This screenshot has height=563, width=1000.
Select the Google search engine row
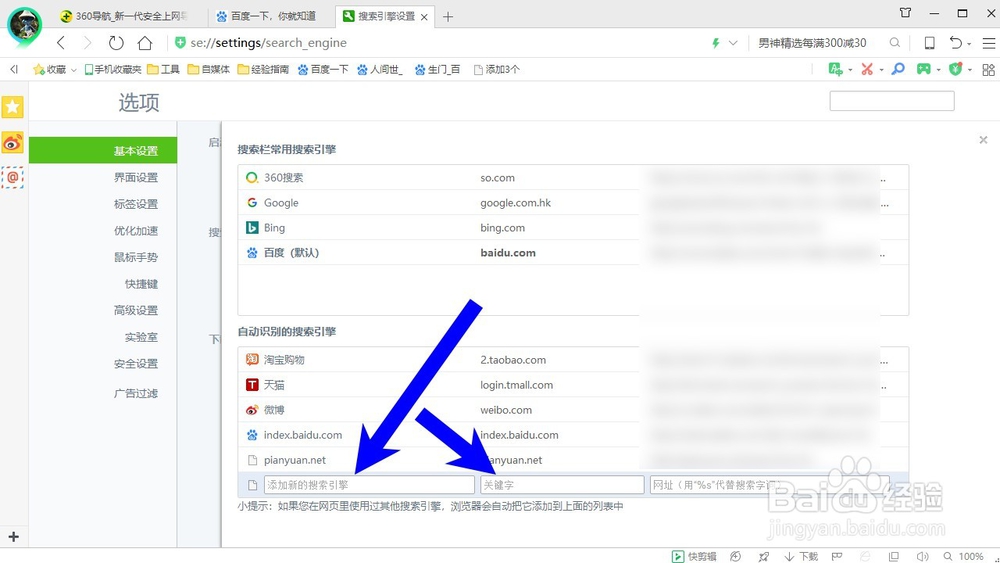point(573,203)
